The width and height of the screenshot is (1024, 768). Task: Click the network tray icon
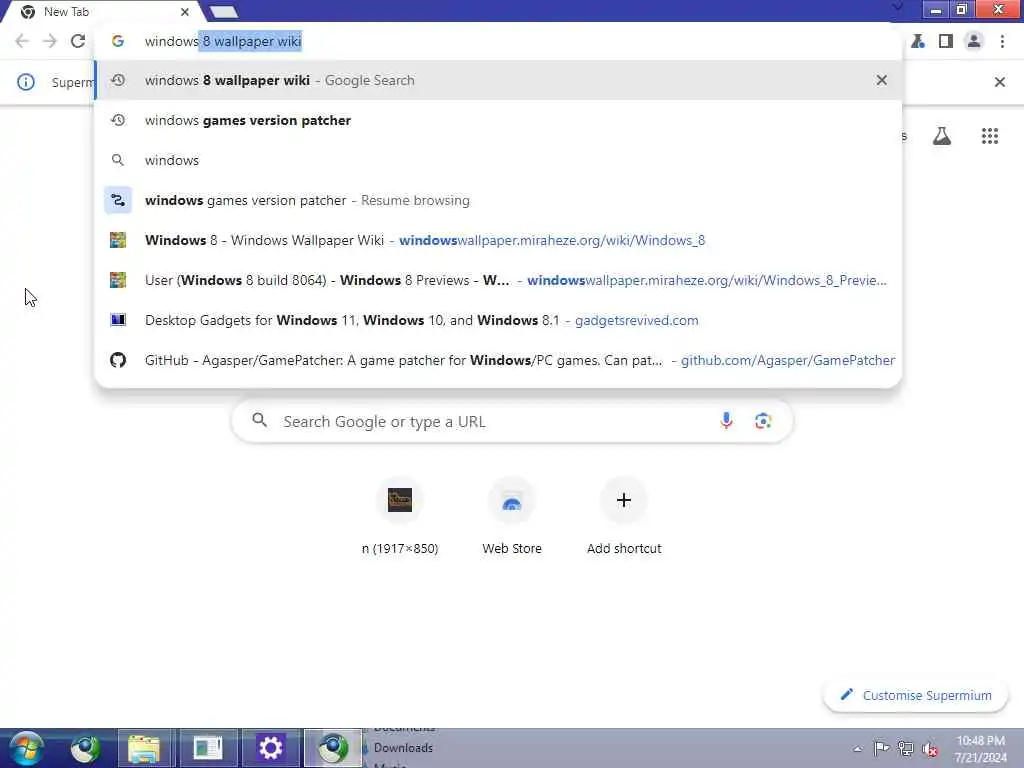click(x=905, y=748)
